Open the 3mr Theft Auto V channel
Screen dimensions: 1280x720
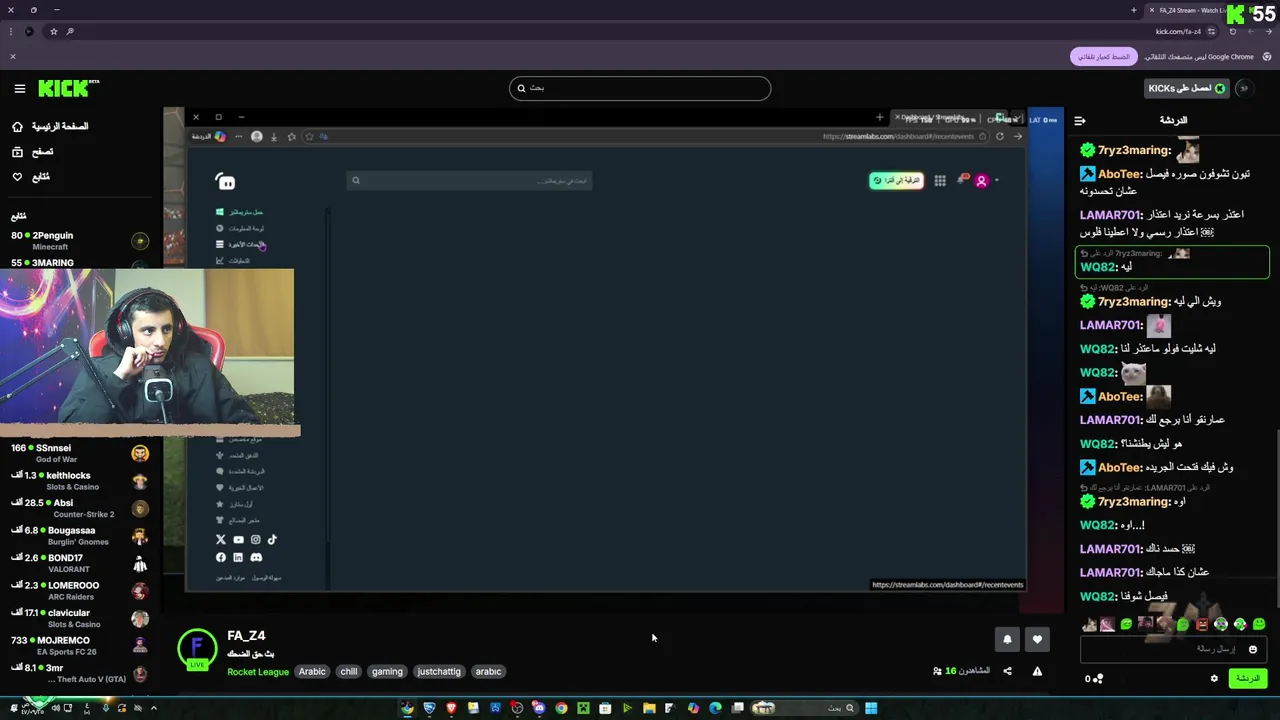coord(78,673)
